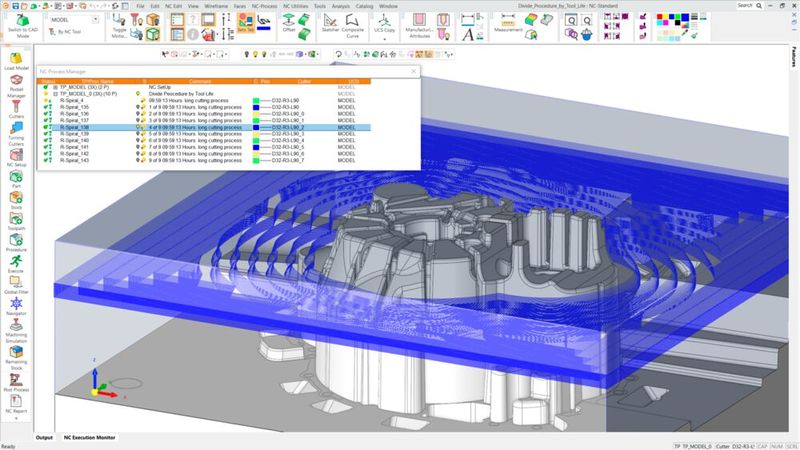The height and width of the screenshot is (450, 800).
Task: Click the Part sidebar icon
Action: click(x=16, y=179)
